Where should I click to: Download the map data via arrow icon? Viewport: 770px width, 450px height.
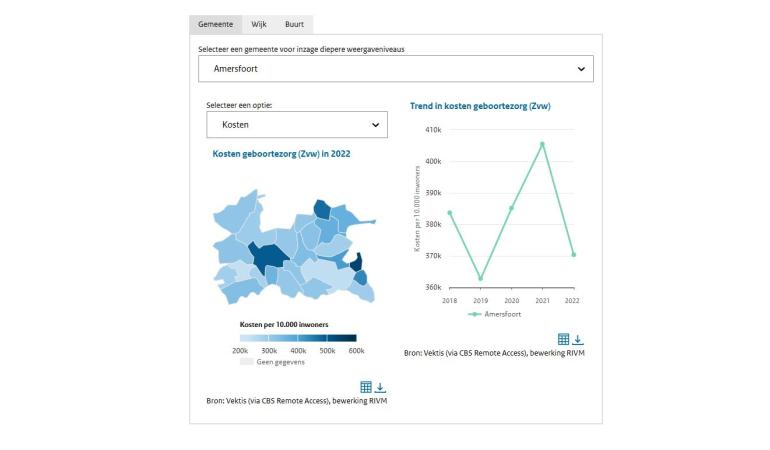tap(380, 388)
